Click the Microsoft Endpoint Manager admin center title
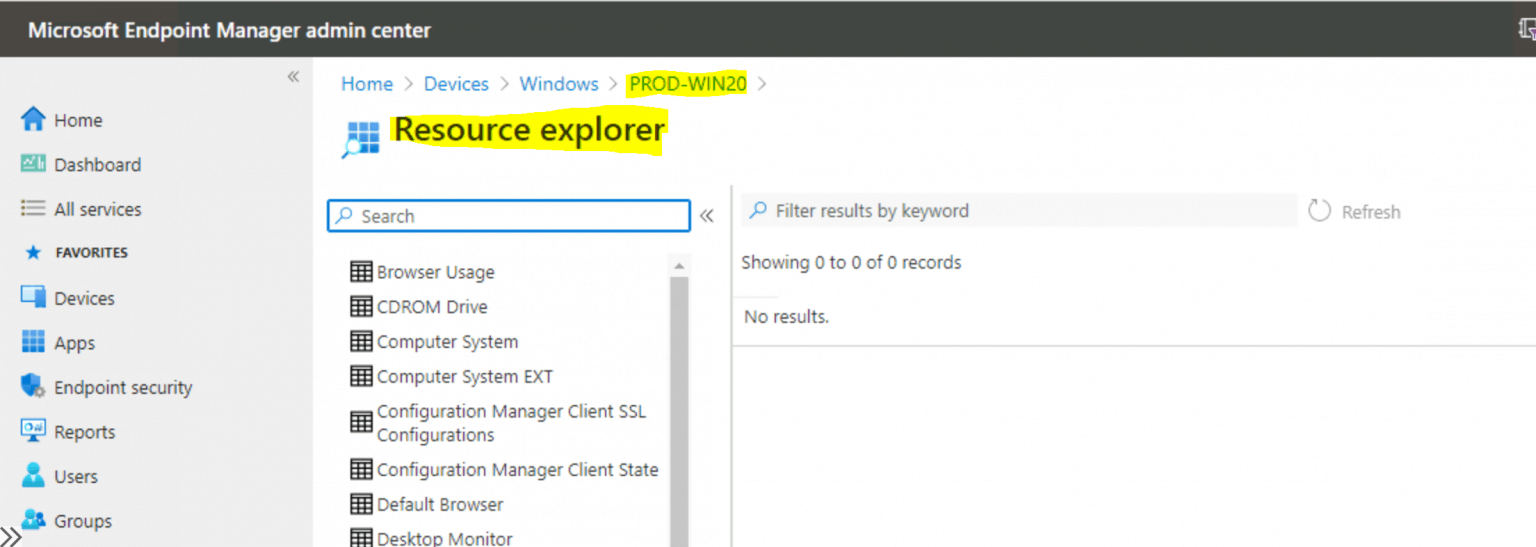Viewport: 1536px width, 547px height. 229,30
